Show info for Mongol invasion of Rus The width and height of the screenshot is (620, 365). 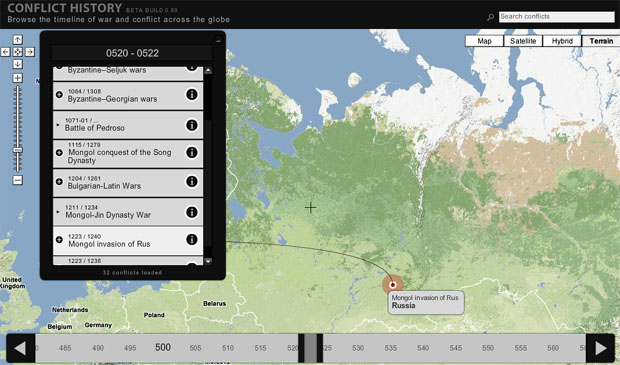192,239
